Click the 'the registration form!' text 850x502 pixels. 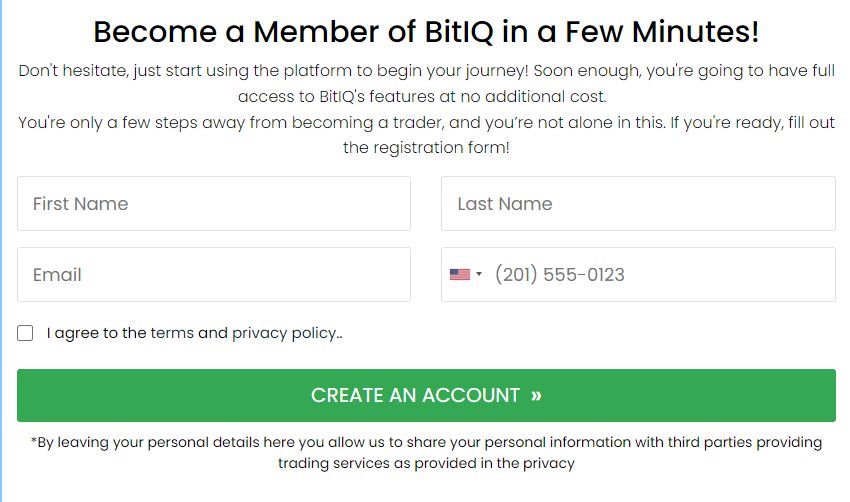(x=426, y=147)
